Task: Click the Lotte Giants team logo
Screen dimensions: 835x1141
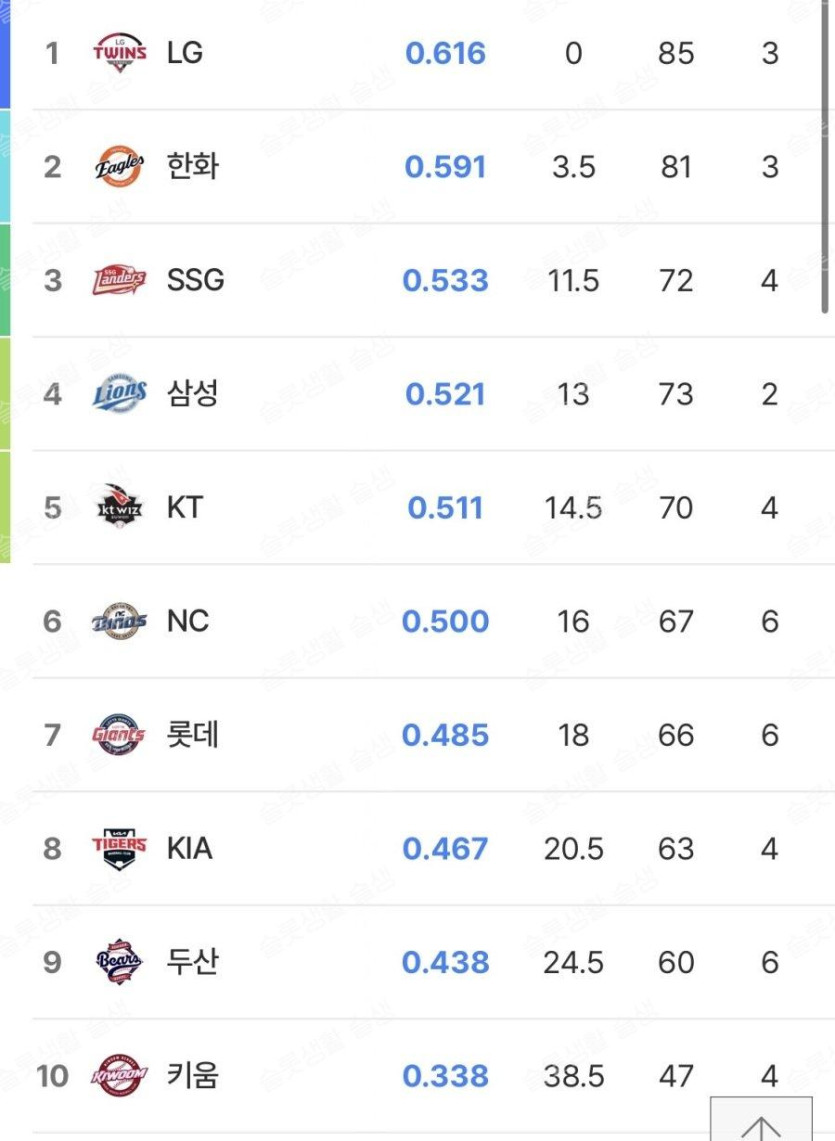Action: (x=119, y=735)
